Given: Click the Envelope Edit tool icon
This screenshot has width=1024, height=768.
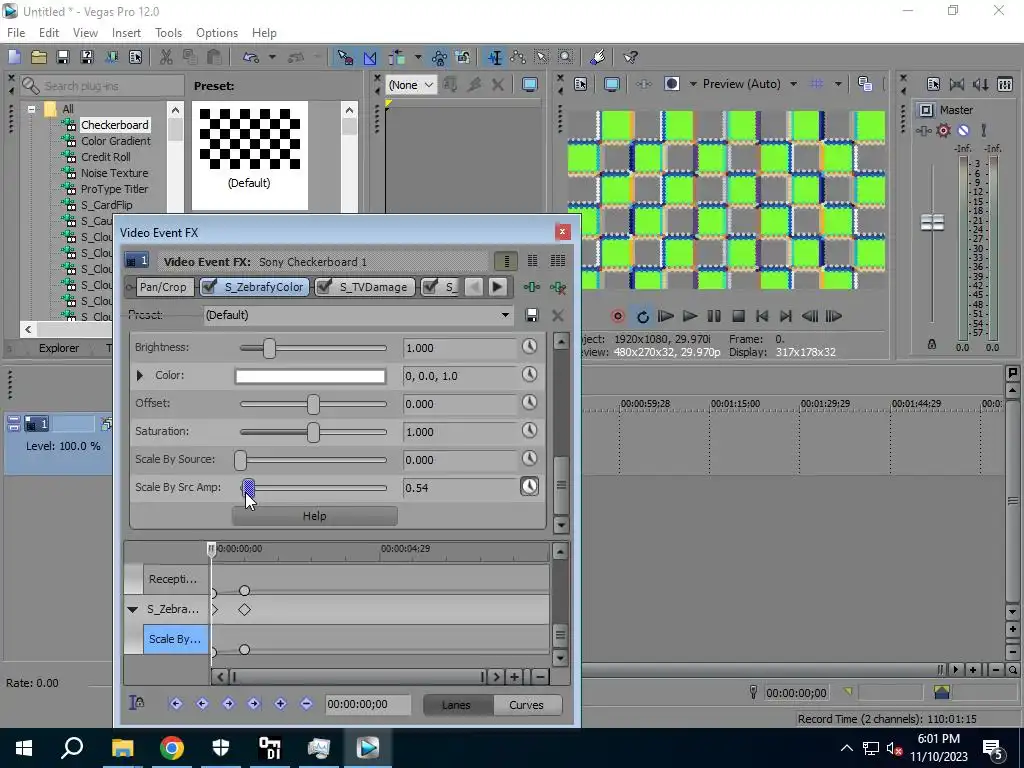Looking at the screenshot, I should [x=519, y=57].
